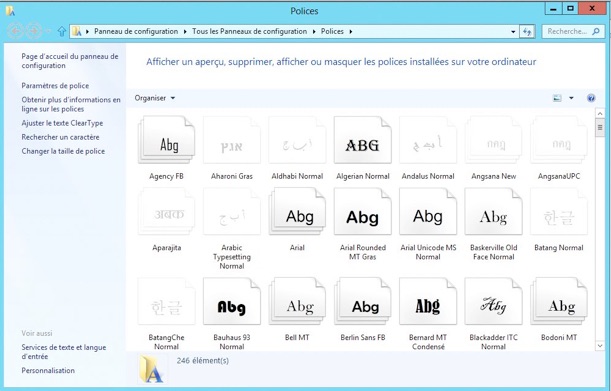
Task: Click the Arial font family icon
Action: click(x=297, y=212)
